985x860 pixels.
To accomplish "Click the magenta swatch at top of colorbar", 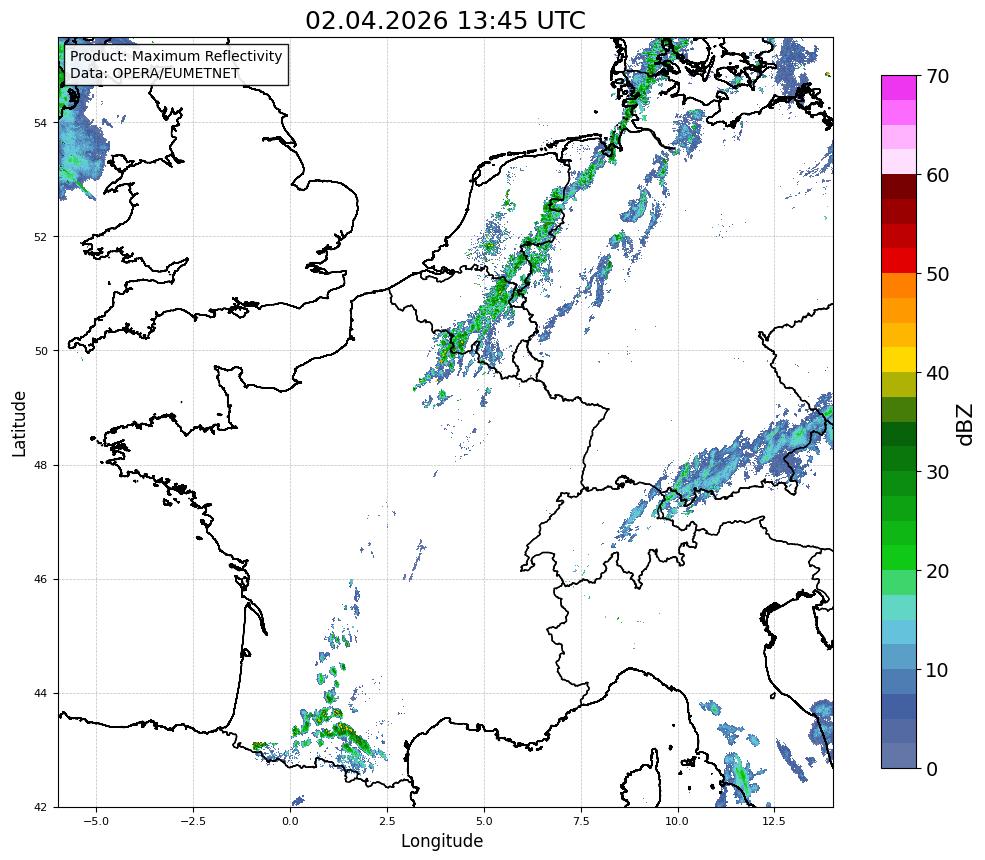I will click(899, 88).
